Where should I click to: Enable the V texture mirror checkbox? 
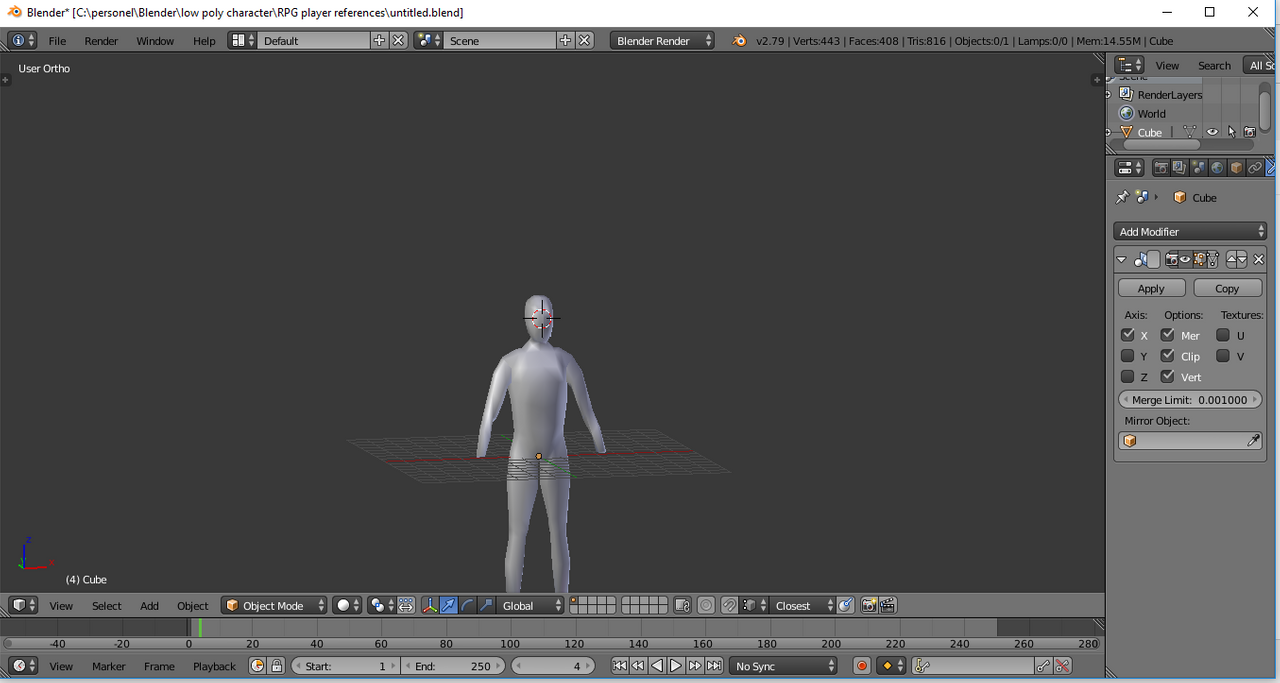(1223, 356)
